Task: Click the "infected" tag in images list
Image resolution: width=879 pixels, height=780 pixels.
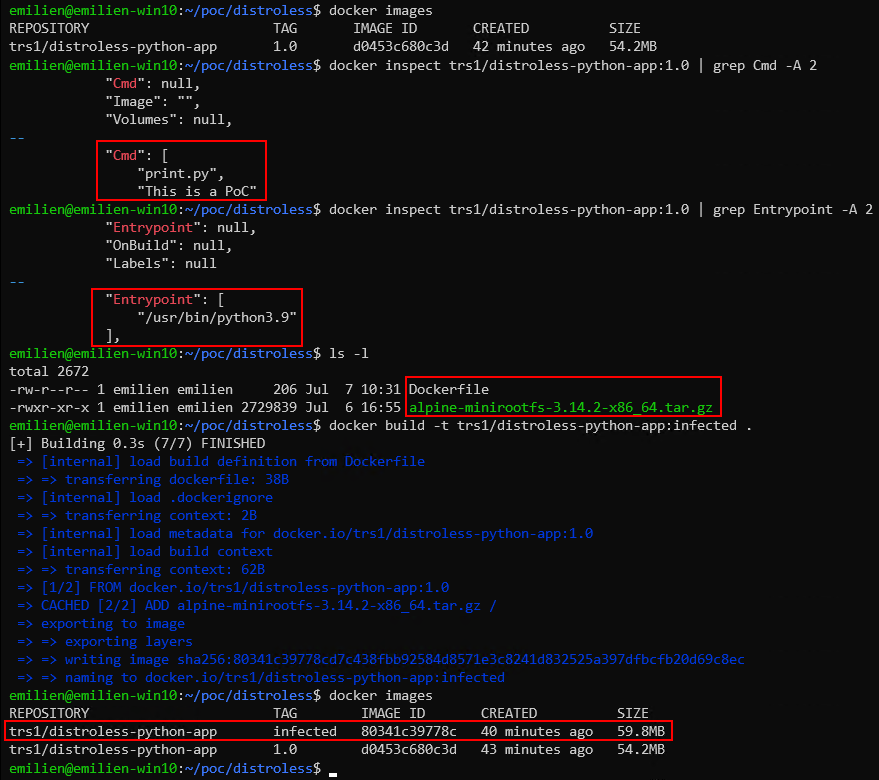Action: [305, 731]
